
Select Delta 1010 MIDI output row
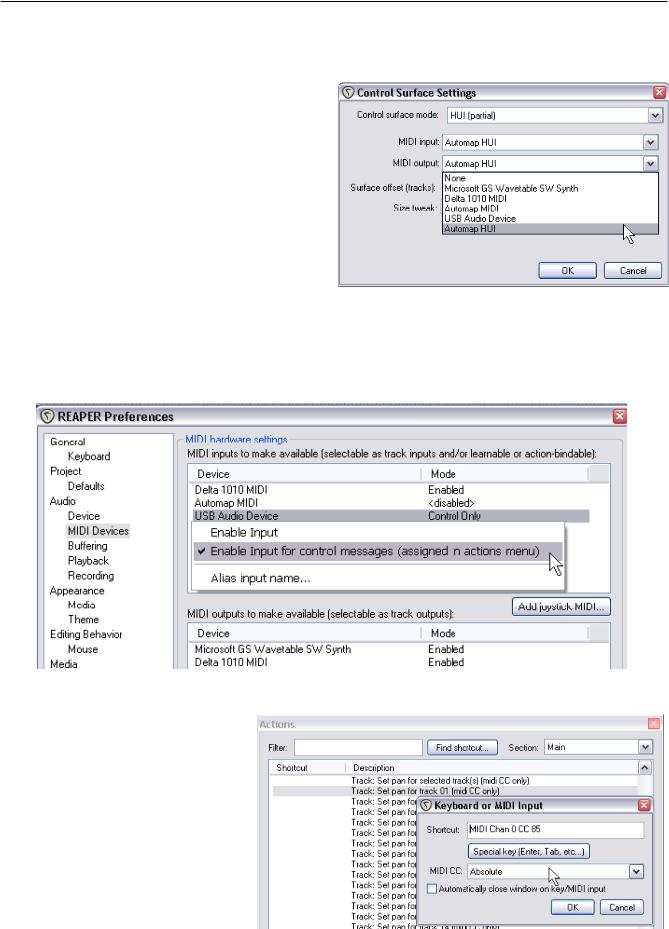391,662
